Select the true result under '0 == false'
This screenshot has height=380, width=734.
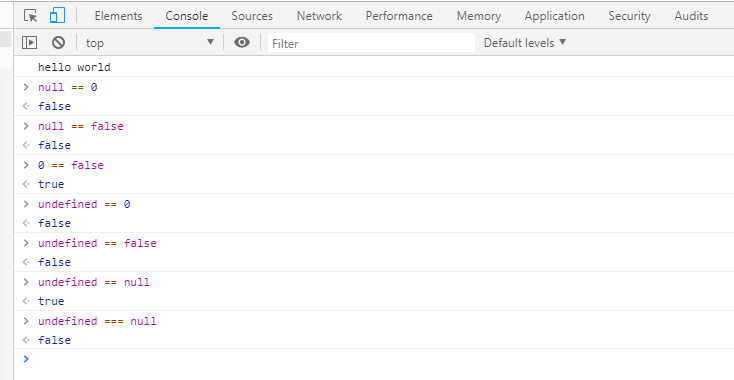[51, 184]
